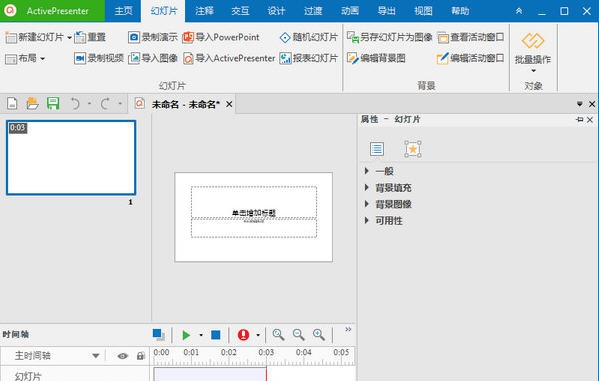Click the Undo arrow
This screenshot has width=599, height=381.
(x=75, y=104)
